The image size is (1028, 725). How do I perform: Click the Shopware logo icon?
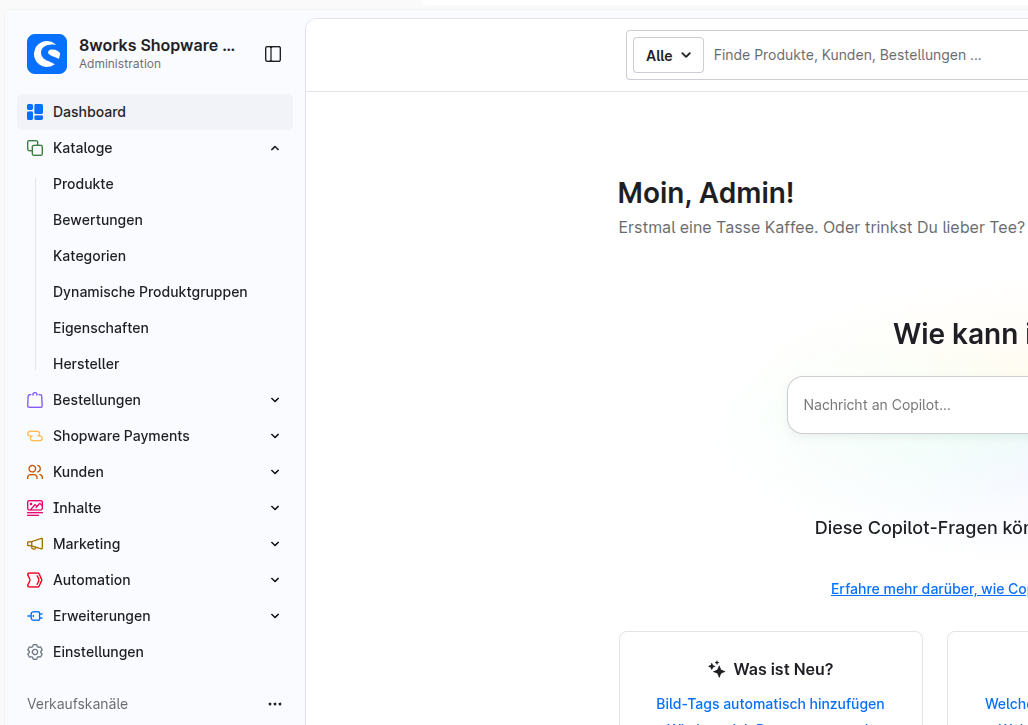47,54
